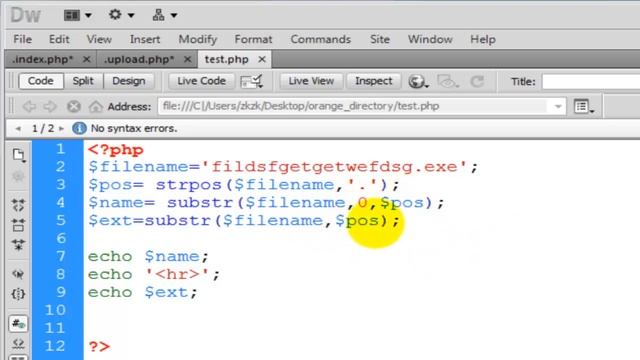
Task: Open the Insert menu
Action: [145, 39]
